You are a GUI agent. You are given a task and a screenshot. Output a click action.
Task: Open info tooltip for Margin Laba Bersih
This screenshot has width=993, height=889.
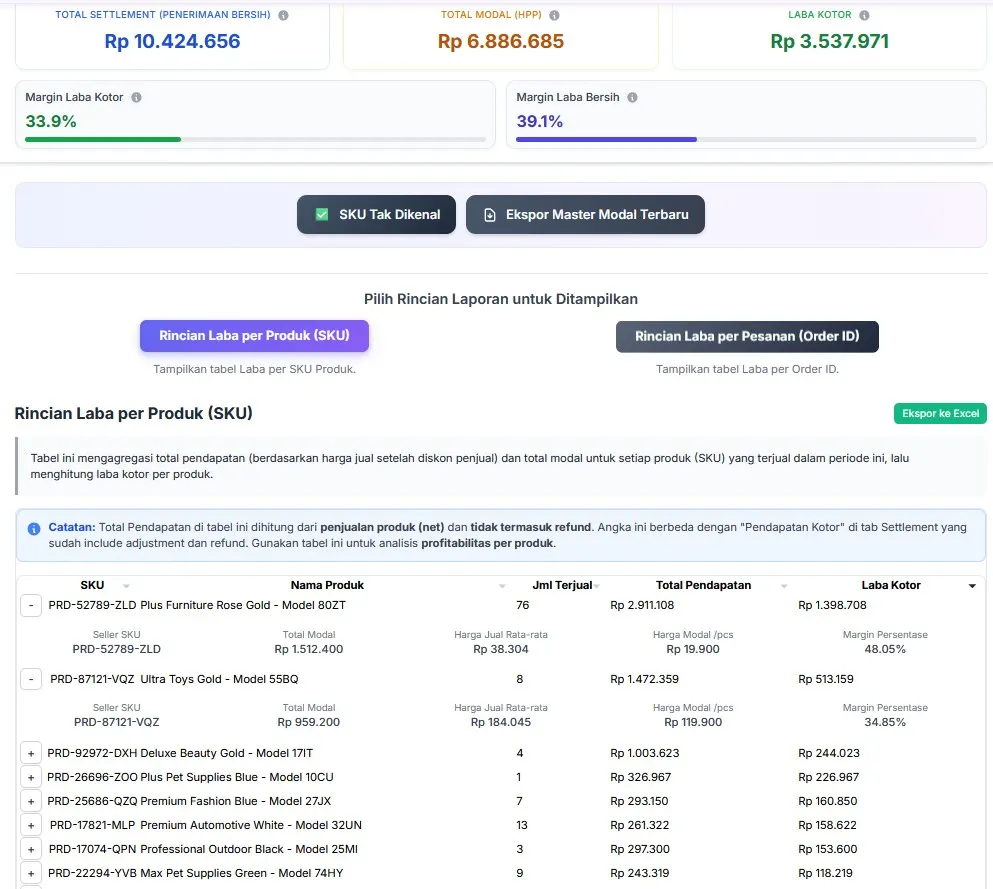coord(632,98)
